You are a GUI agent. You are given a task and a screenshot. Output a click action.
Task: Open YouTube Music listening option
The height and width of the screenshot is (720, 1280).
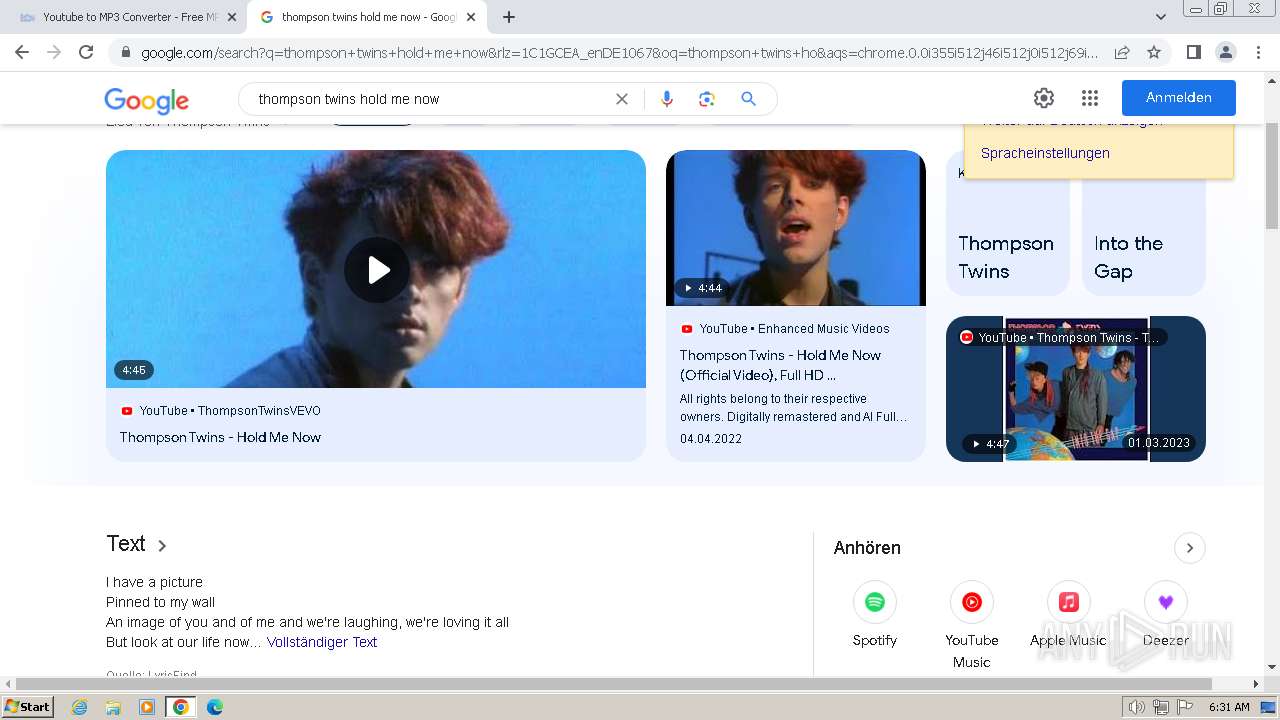tap(972, 625)
